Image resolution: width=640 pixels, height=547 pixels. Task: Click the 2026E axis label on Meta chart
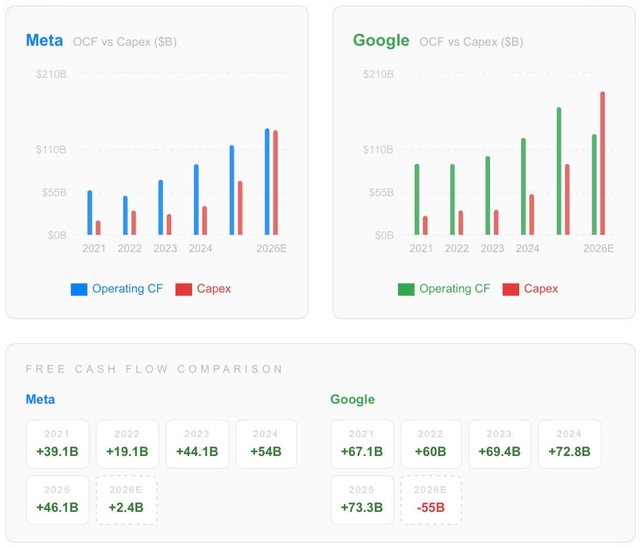click(271, 248)
